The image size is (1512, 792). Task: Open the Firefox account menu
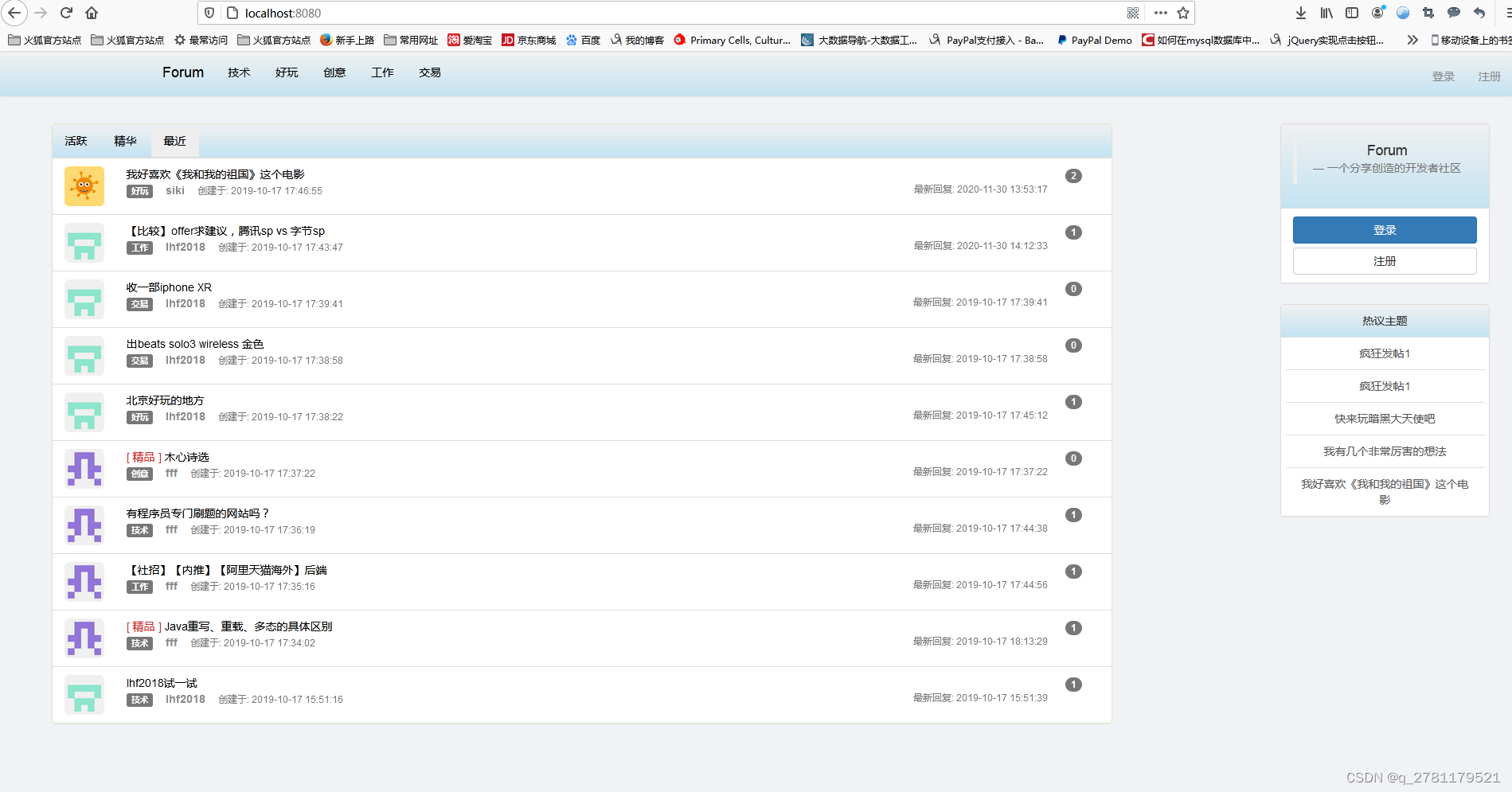[x=1378, y=13]
